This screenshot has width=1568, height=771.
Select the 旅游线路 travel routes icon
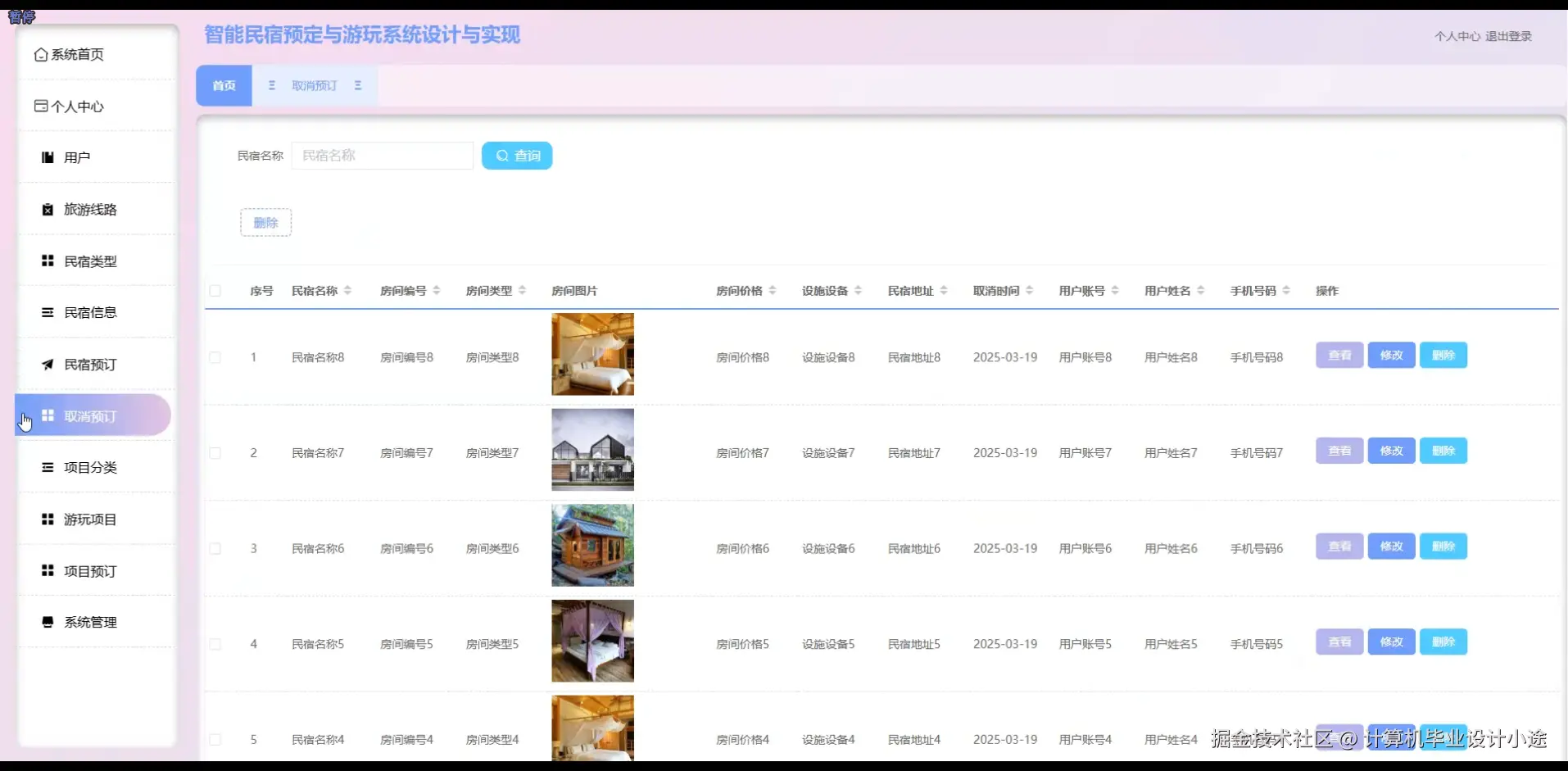click(47, 209)
